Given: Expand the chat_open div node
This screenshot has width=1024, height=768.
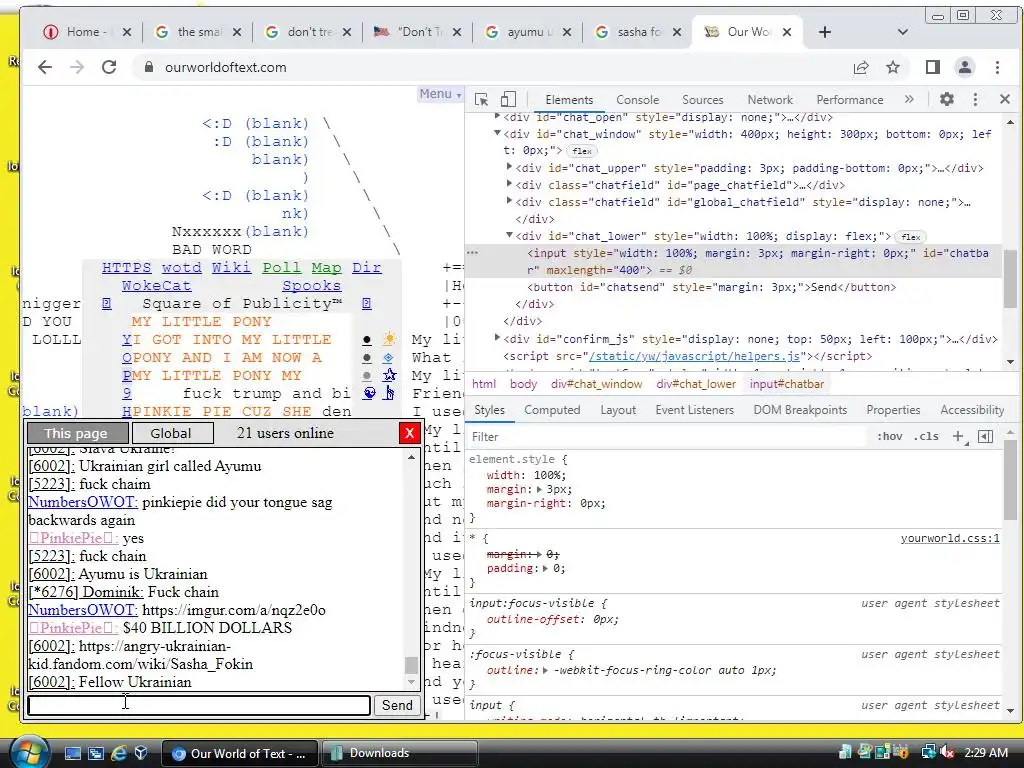Looking at the screenshot, I should (x=497, y=116).
